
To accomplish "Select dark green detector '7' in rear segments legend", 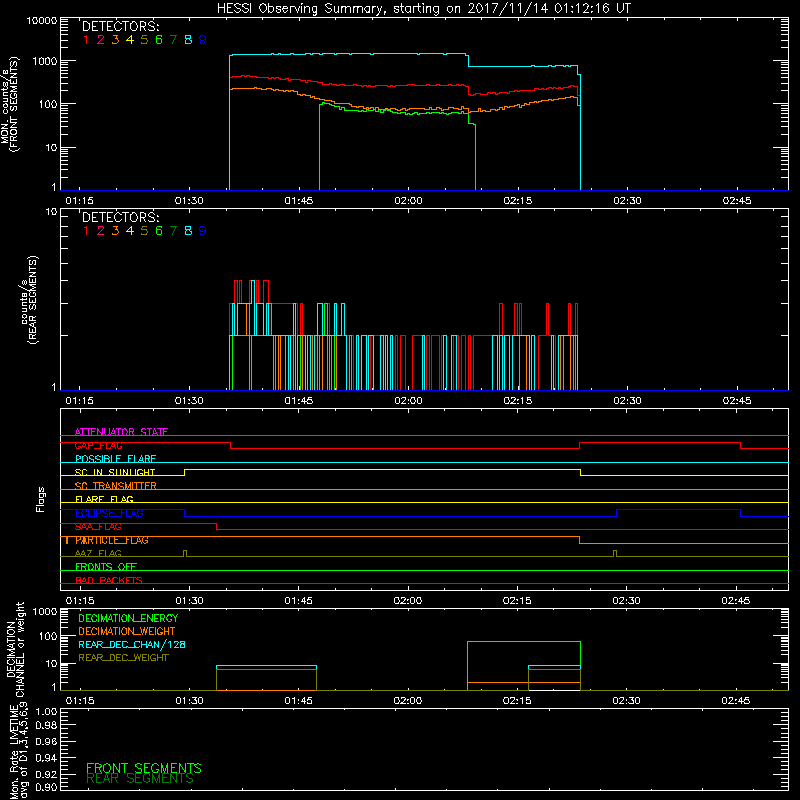I will coord(173,231).
